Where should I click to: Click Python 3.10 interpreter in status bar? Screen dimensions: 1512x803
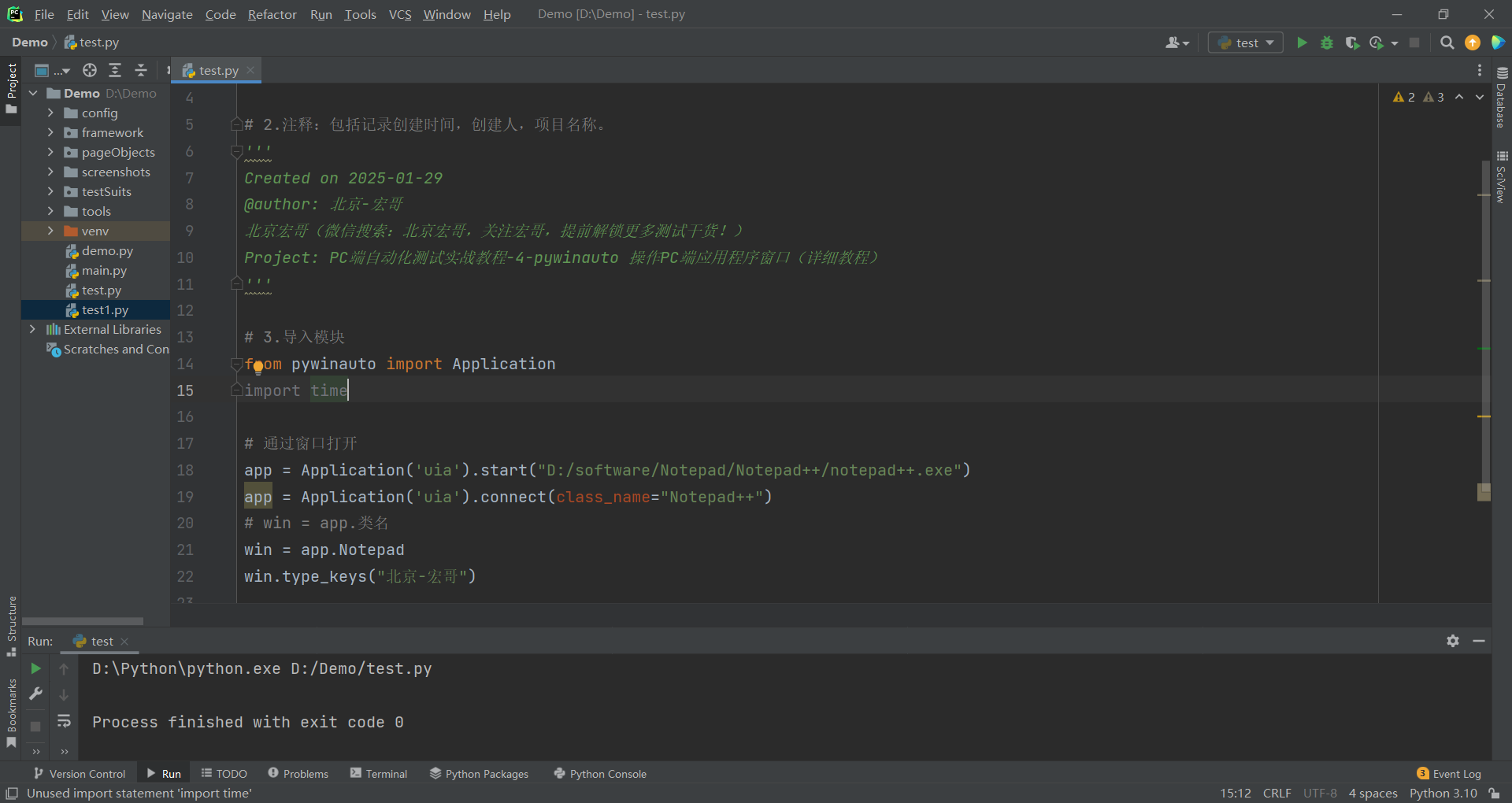tap(1443, 793)
